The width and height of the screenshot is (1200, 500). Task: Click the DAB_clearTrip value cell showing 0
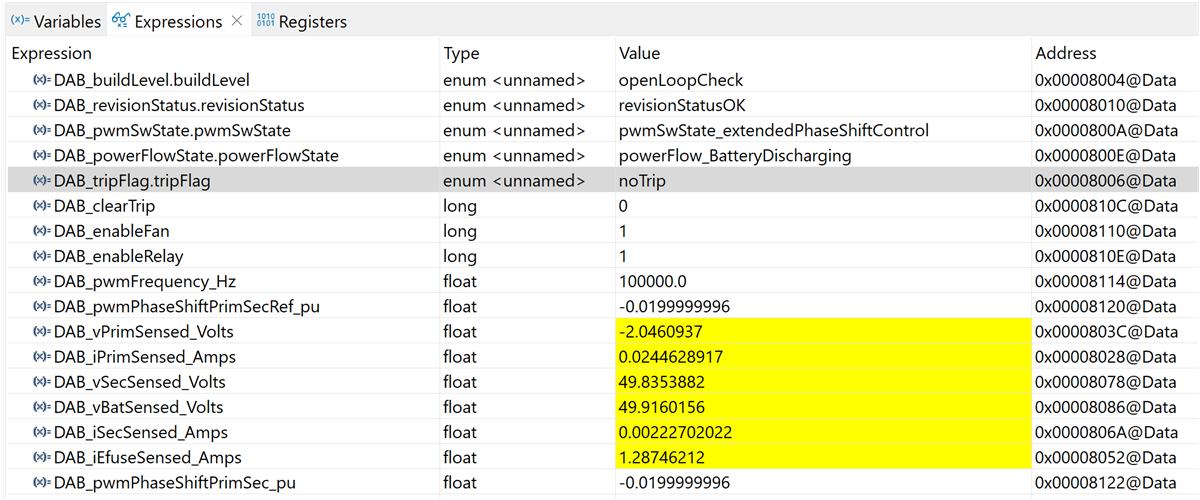pyautogui.click(x=624, y=206)
